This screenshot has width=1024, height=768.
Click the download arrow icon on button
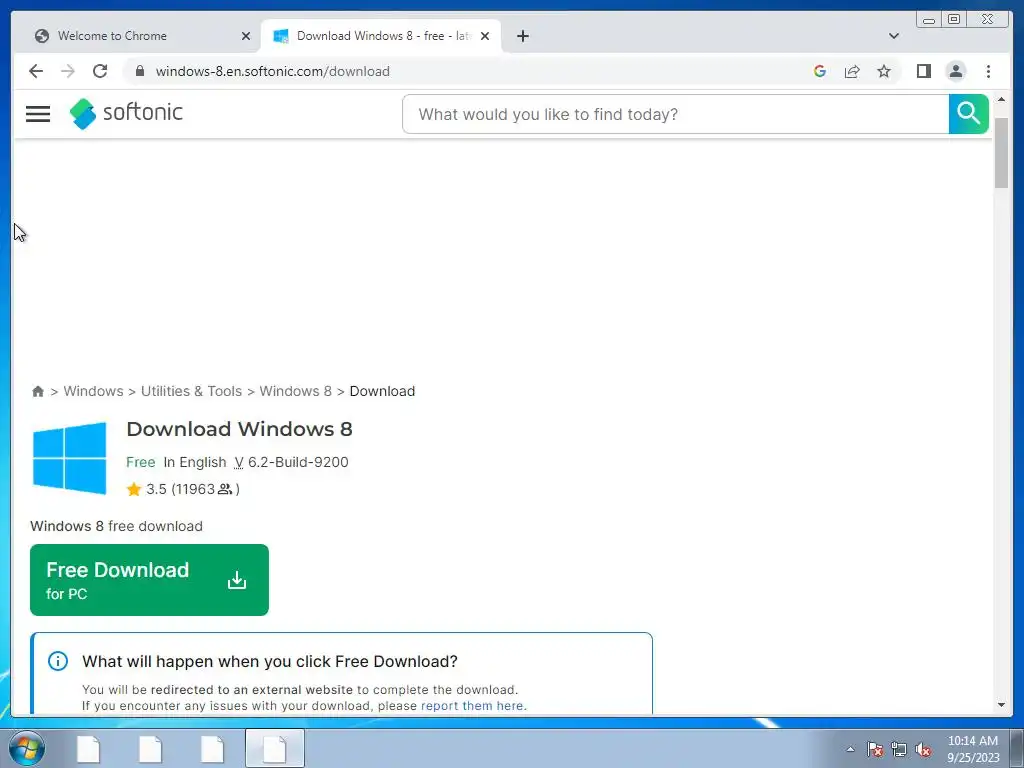tap(237, 580)
